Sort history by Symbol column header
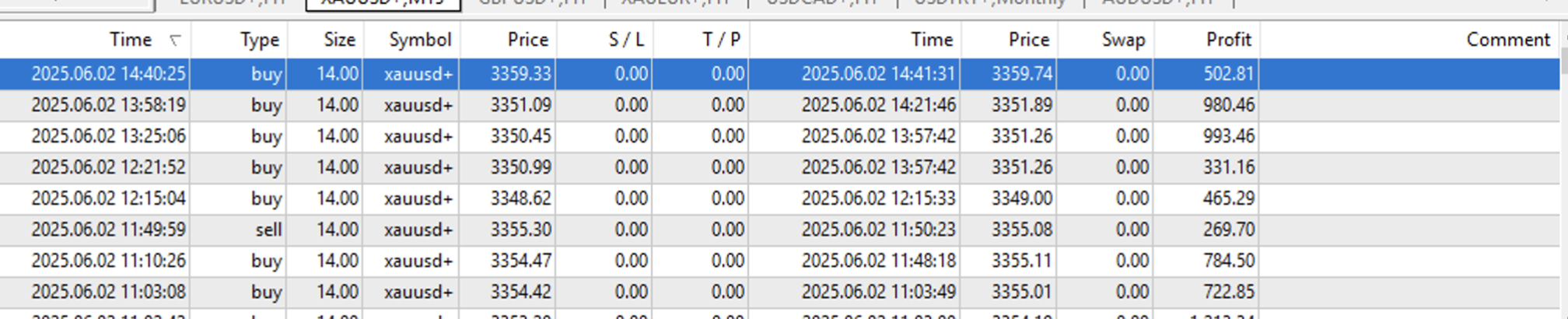The height and width of the screenshot is (319, 1568). (419, 40)
